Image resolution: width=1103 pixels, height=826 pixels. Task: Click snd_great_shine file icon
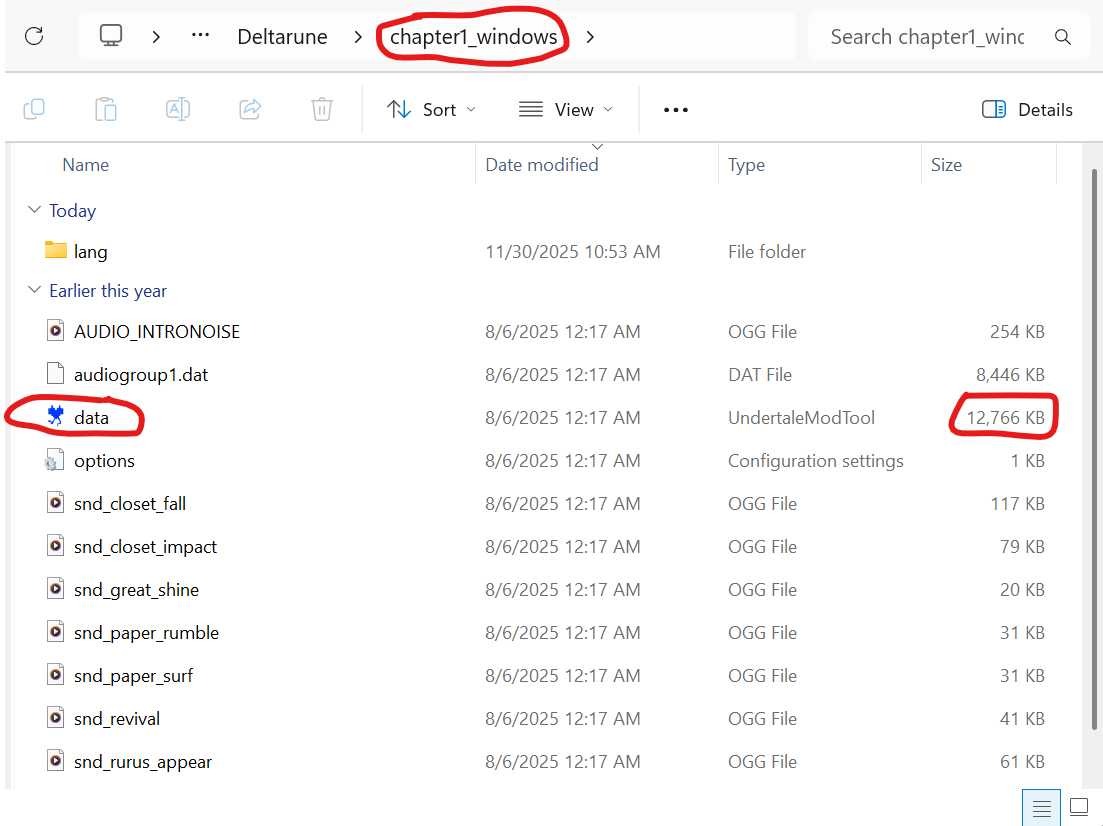pyautogui.click(x=56, y=588)
